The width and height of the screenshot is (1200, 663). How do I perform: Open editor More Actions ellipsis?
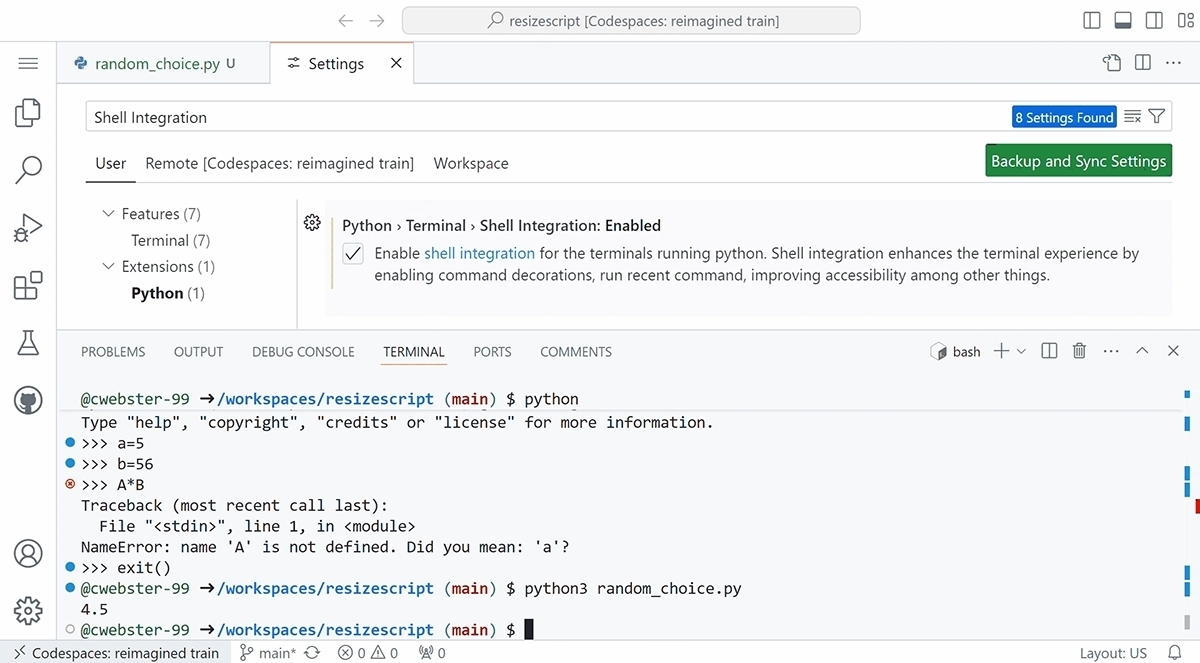(1174, 63)
